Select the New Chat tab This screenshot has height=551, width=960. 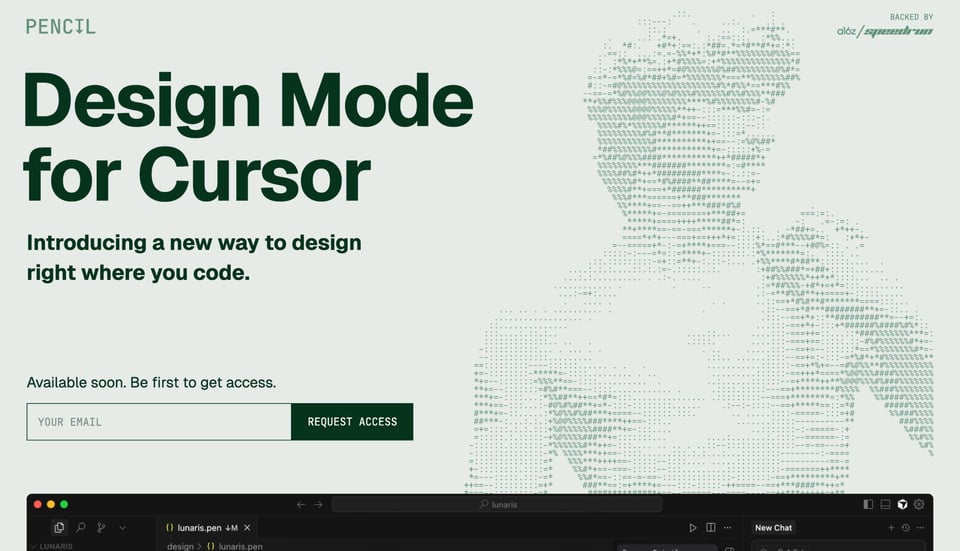tap(773, 527)
